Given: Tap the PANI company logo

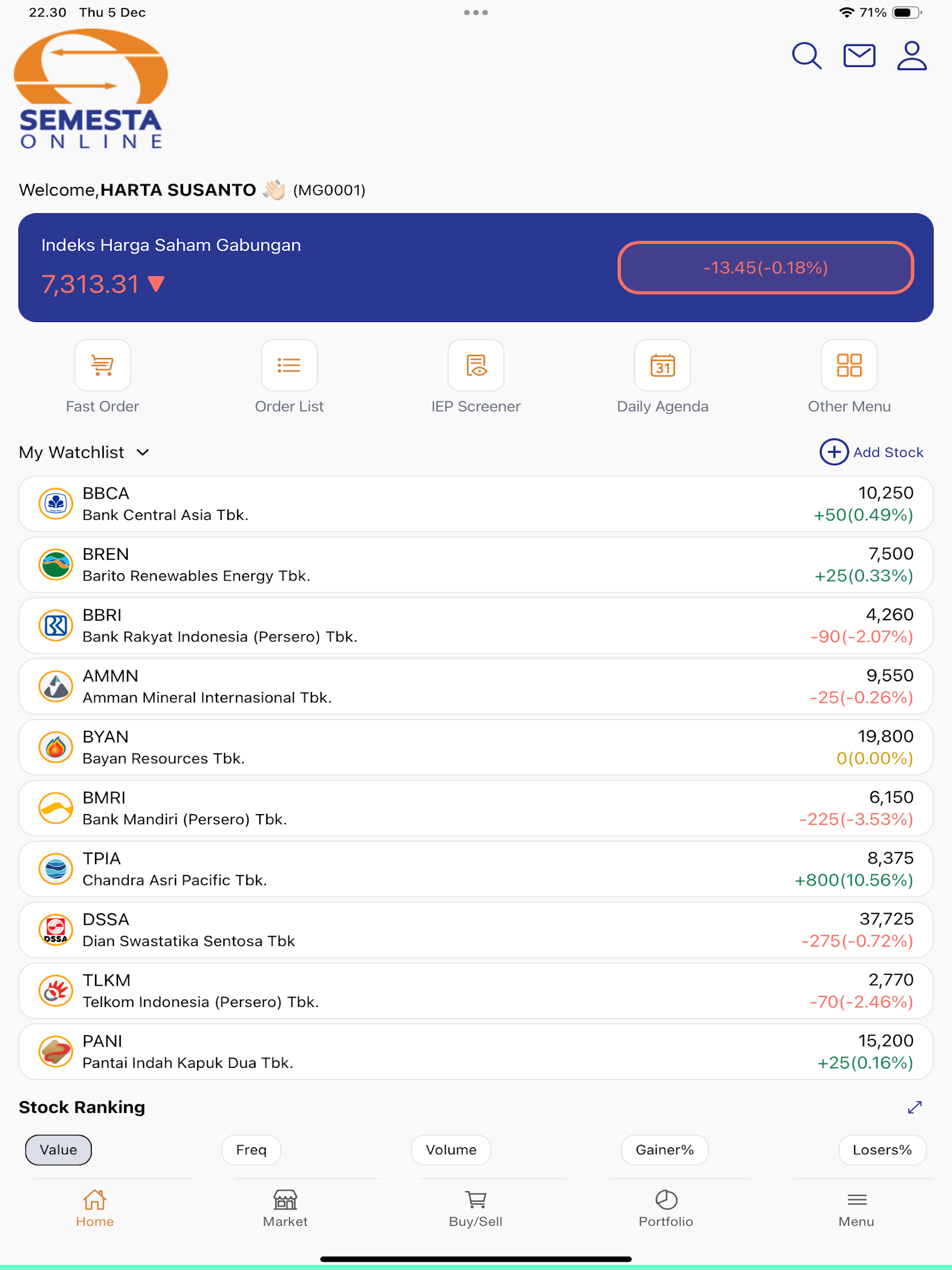Looking at the screenshot, I should (x=56, y=1052).
